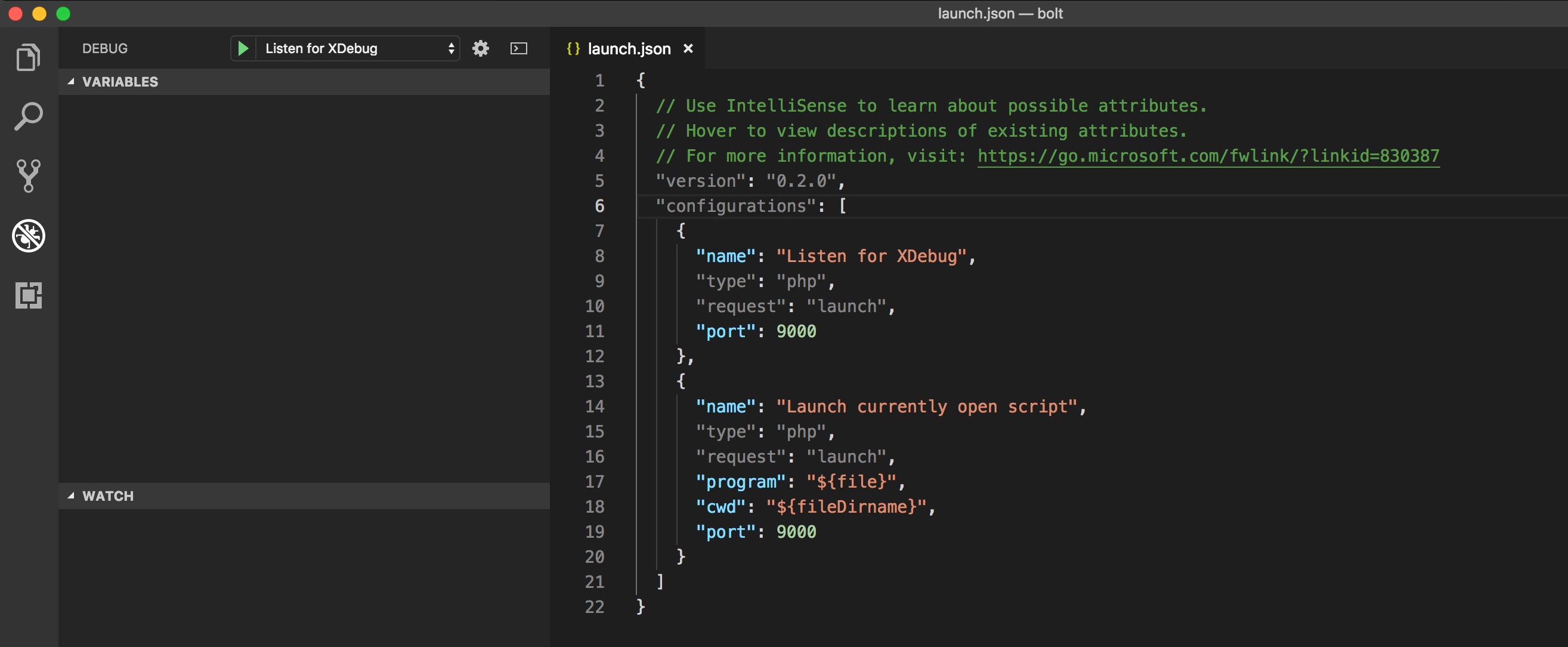Click the 'Launch currently open script' name text
Screen dimensions: 1568x647
[x=925, y=406]
